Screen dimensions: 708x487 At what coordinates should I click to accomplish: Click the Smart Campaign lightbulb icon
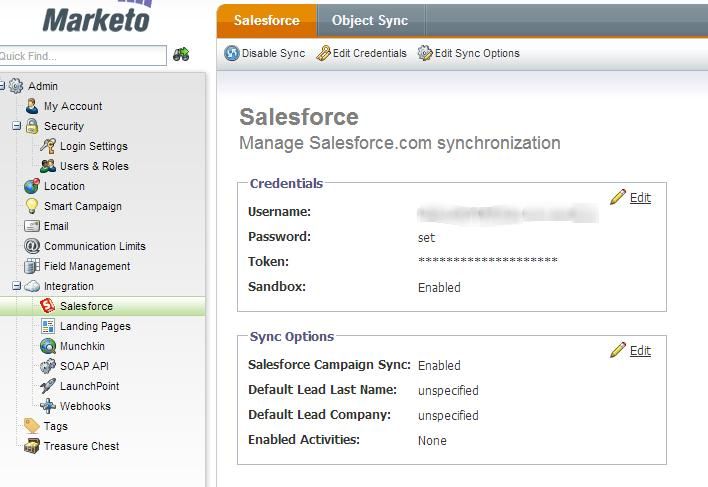tap(32, 206)
